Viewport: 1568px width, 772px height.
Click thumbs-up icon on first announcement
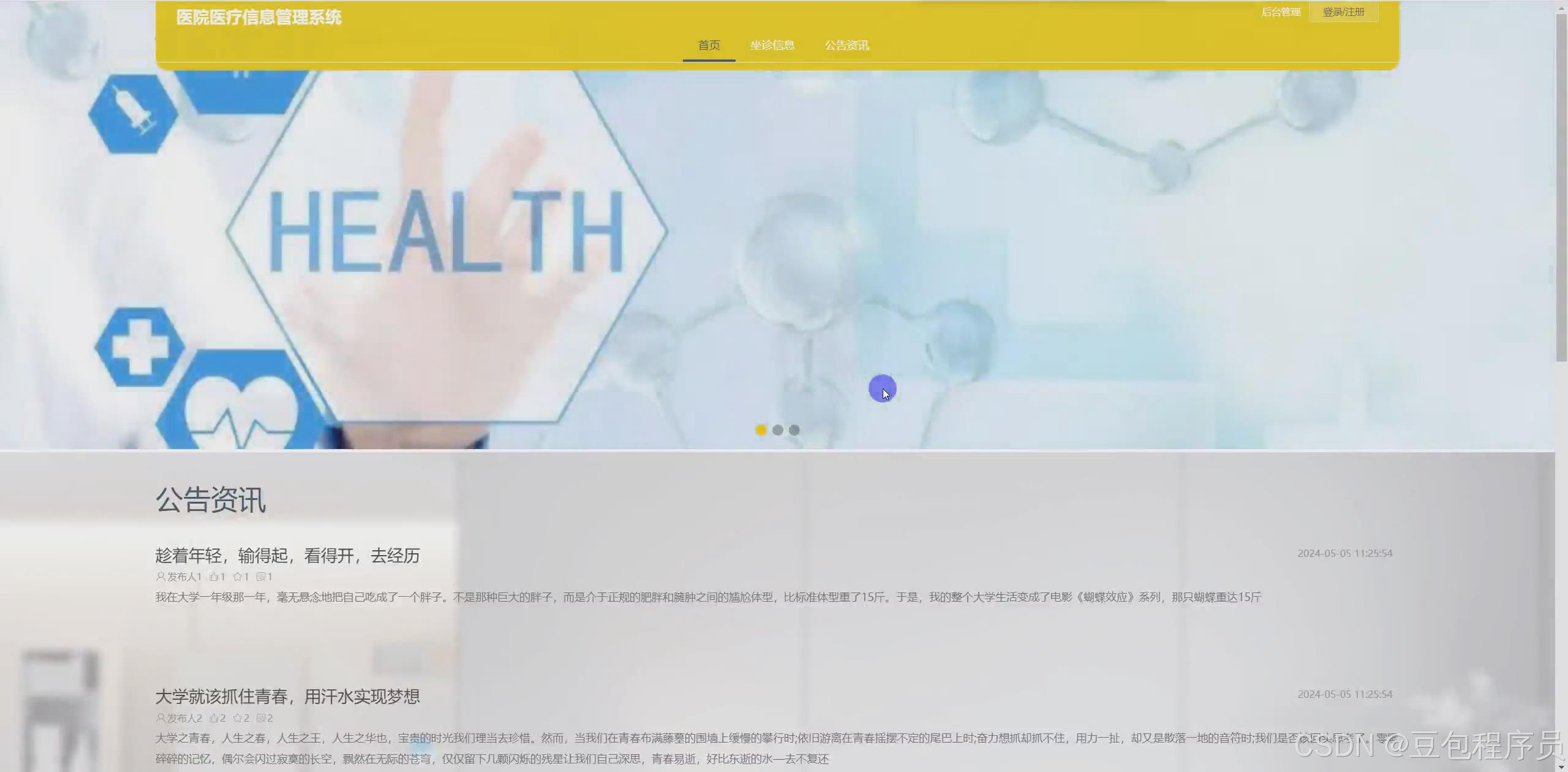(214, 577)
